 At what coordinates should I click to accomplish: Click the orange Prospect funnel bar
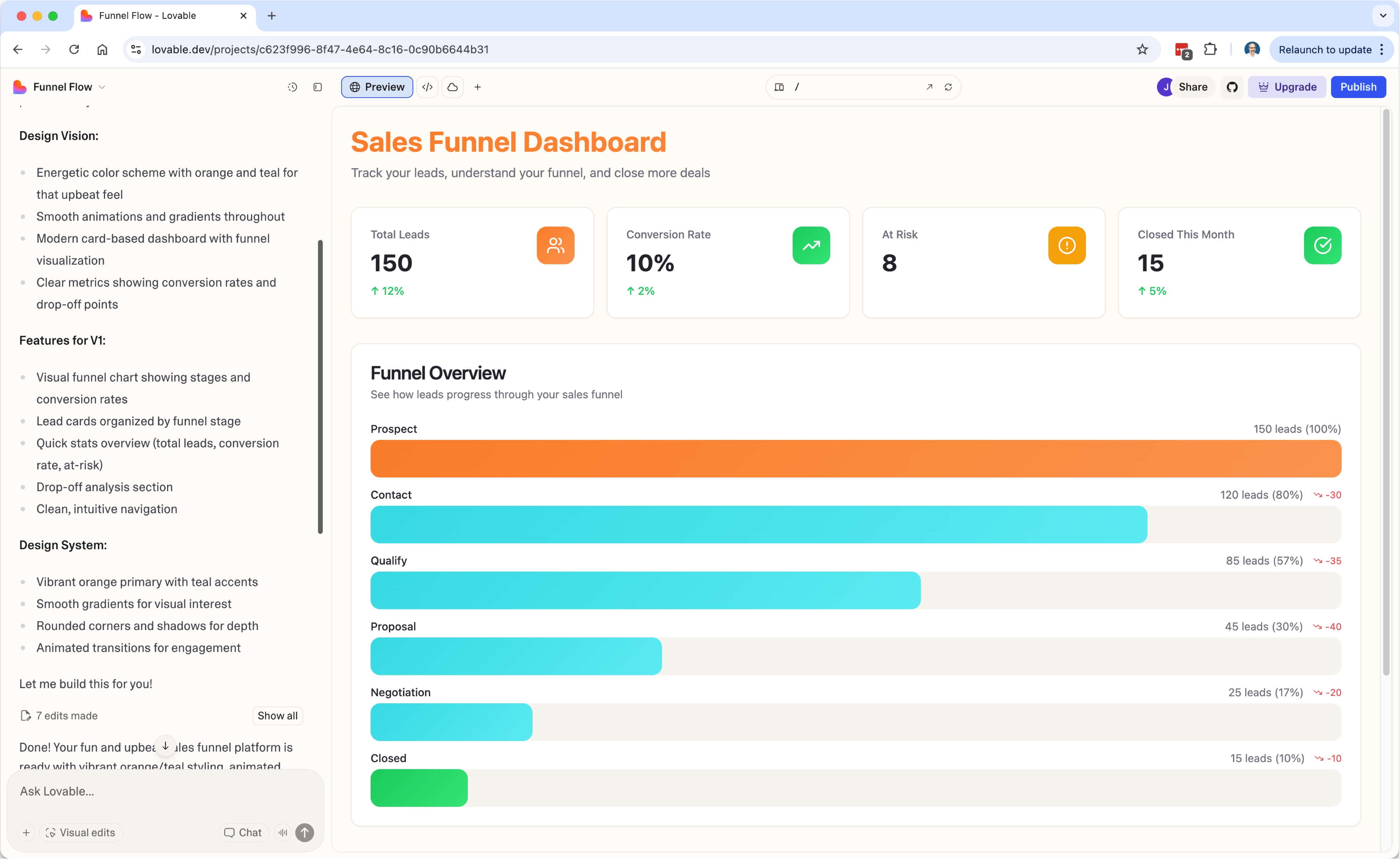(856, 459)
